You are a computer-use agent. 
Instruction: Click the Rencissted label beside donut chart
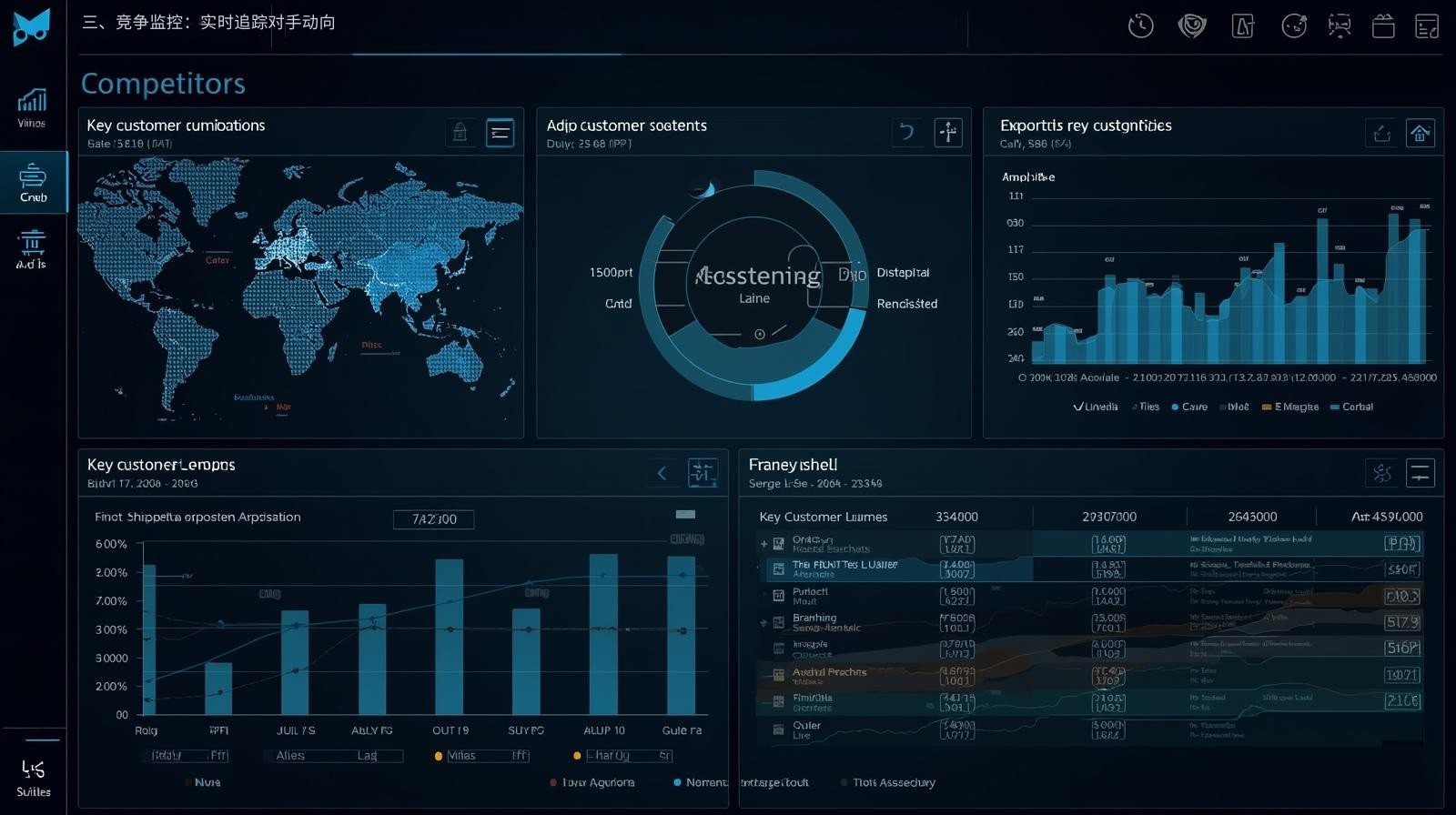coord(906,304)
